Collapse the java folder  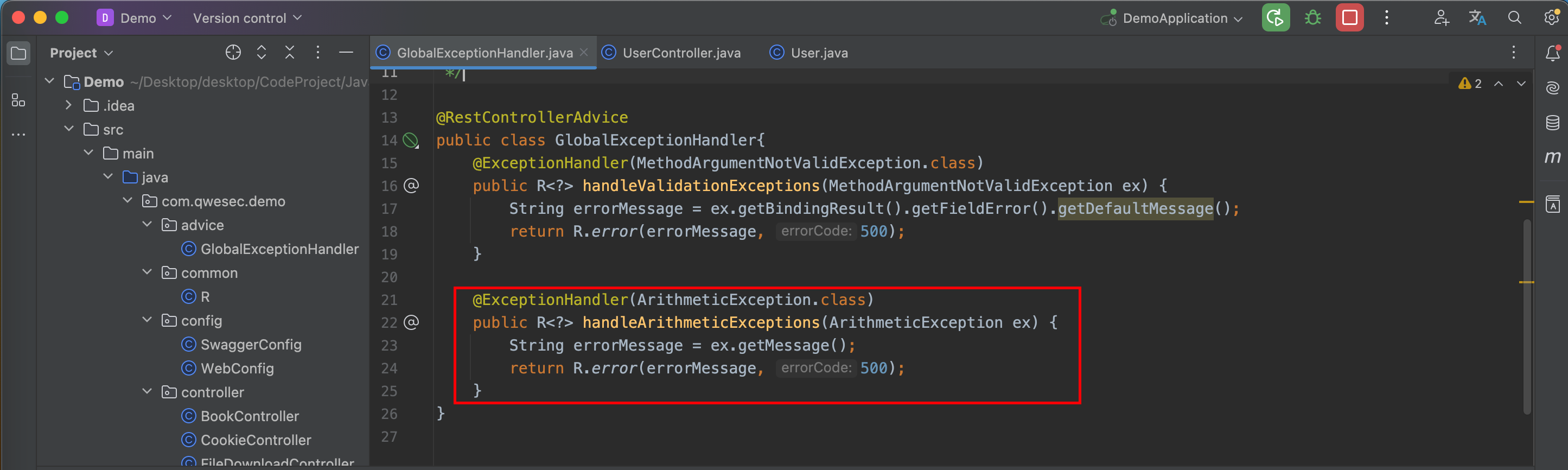tap(108, 176)
